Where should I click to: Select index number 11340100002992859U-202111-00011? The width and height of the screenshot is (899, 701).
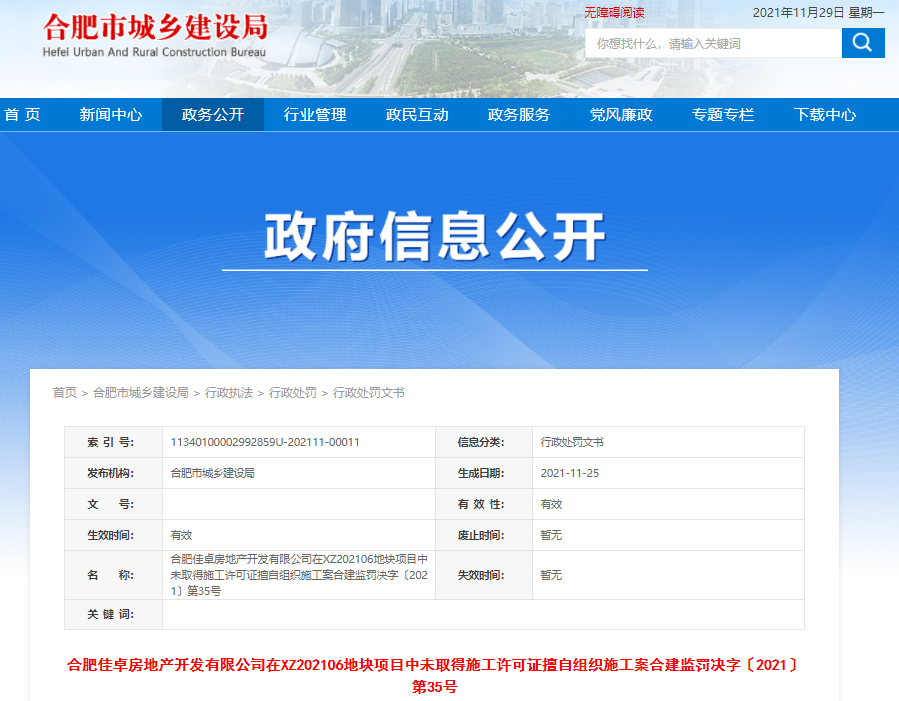coord(265,442)
